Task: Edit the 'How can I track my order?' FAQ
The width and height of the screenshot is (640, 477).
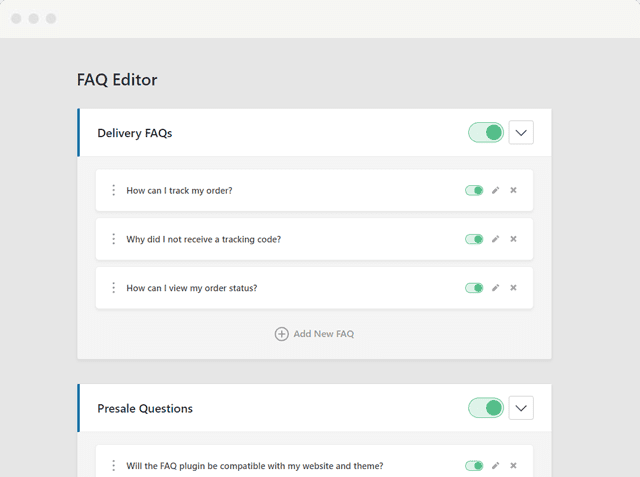Action: (495, 190)
